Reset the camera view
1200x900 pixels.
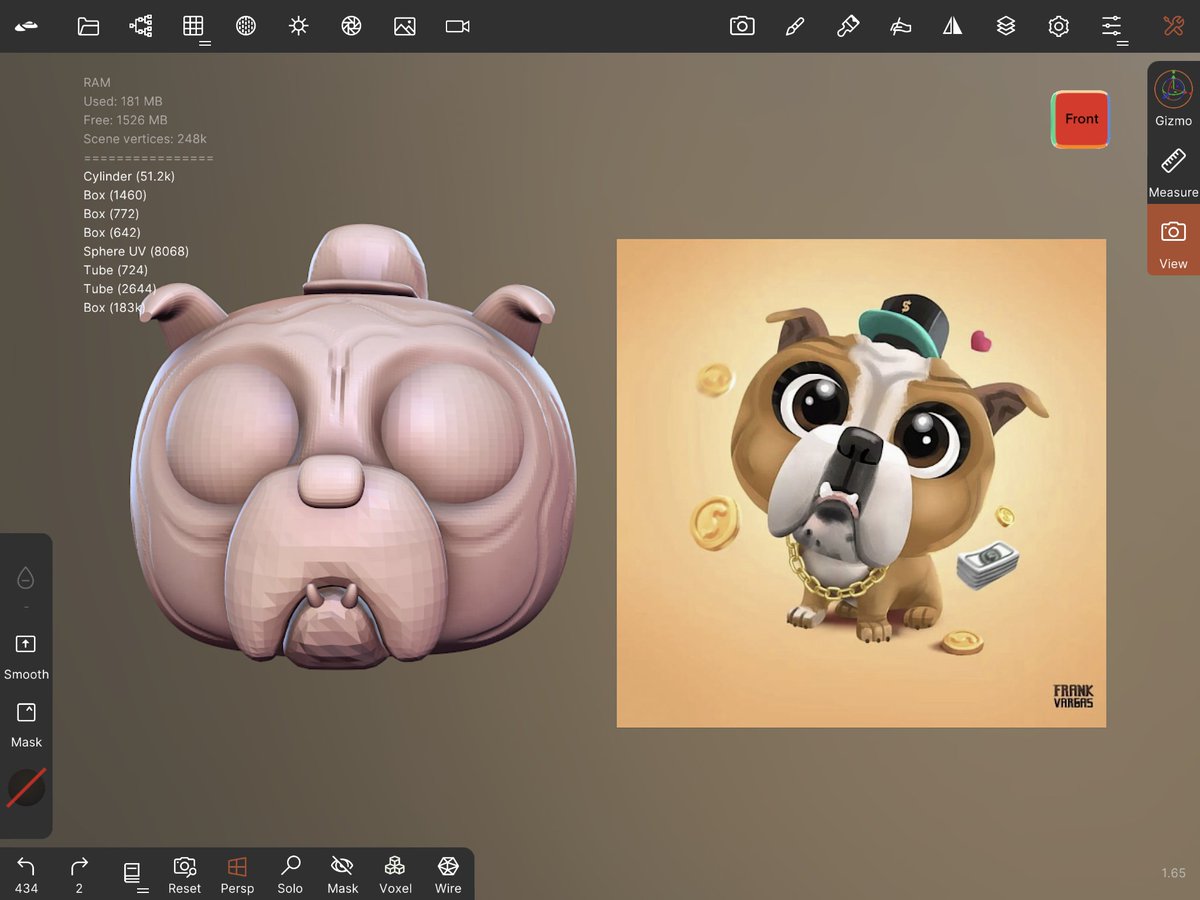pos(184,874)
